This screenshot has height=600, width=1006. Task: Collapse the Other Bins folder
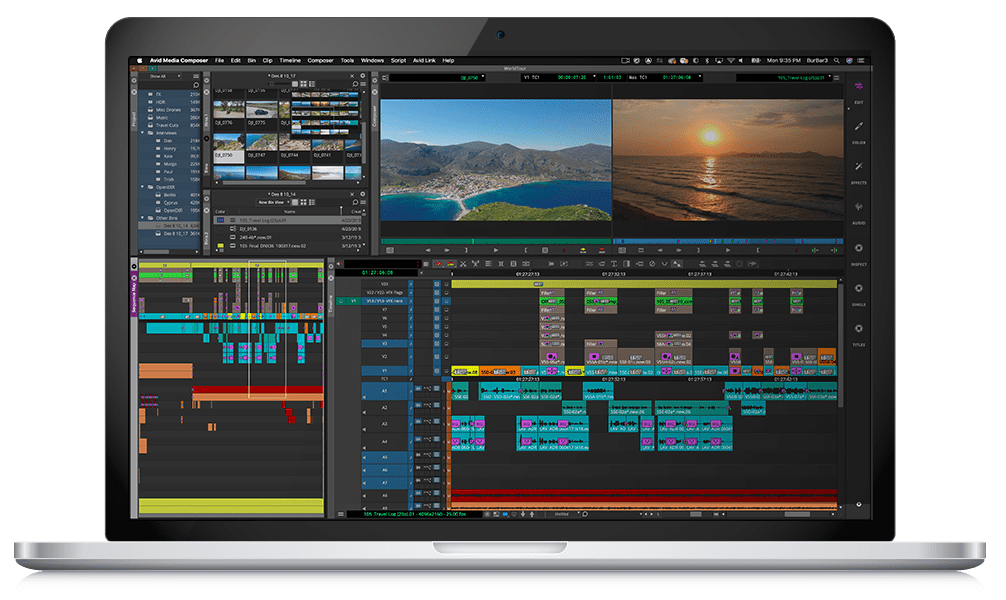[x=142, y=218]
